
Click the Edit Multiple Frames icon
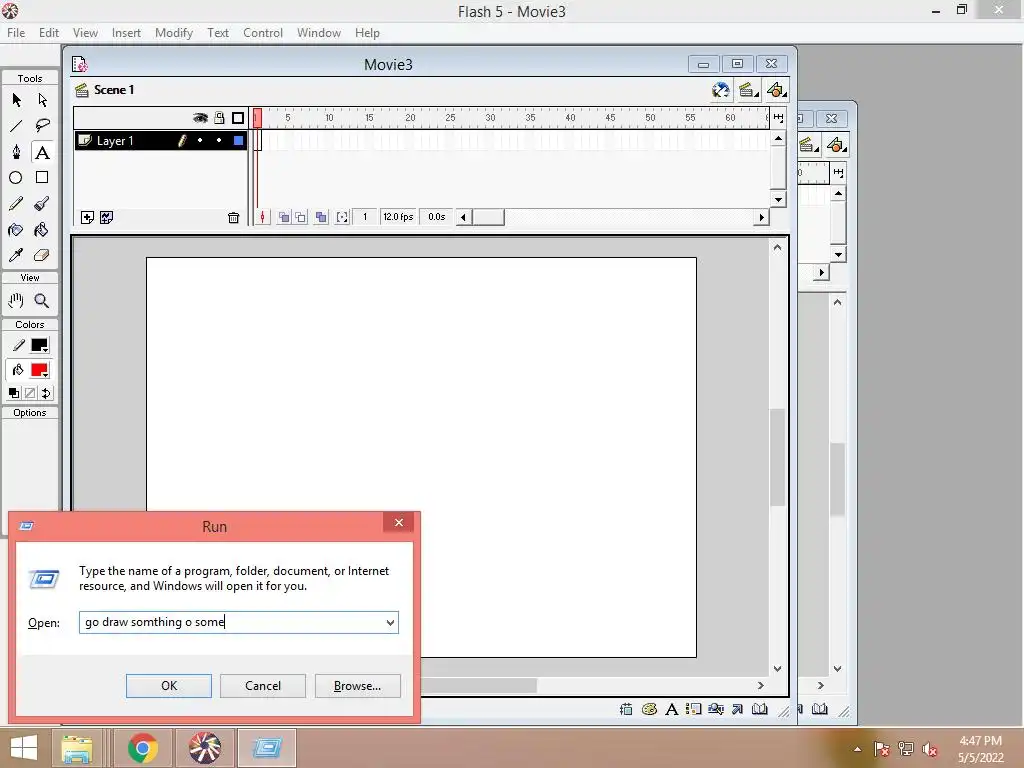click(321, 217)
